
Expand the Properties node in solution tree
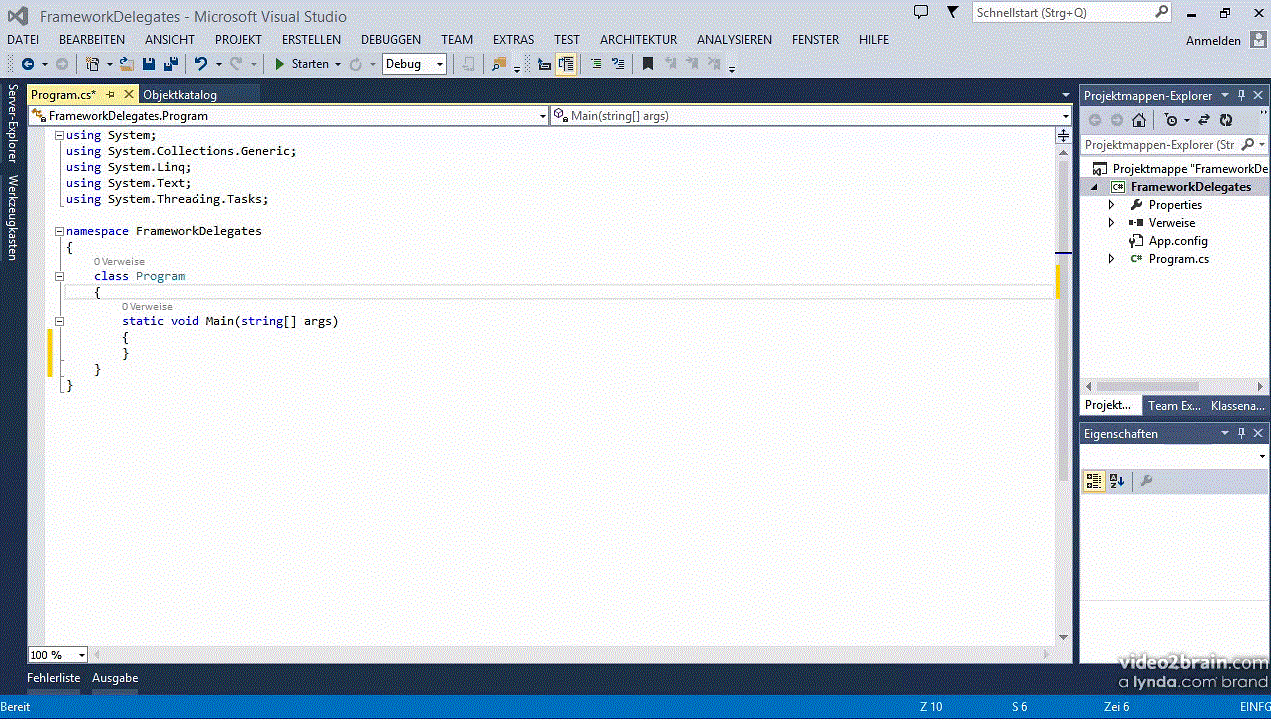coord(1111,205)
